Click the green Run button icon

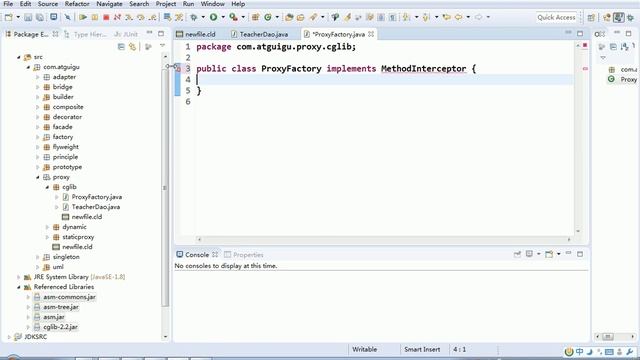pyautogui.click(x=213, y=17)
